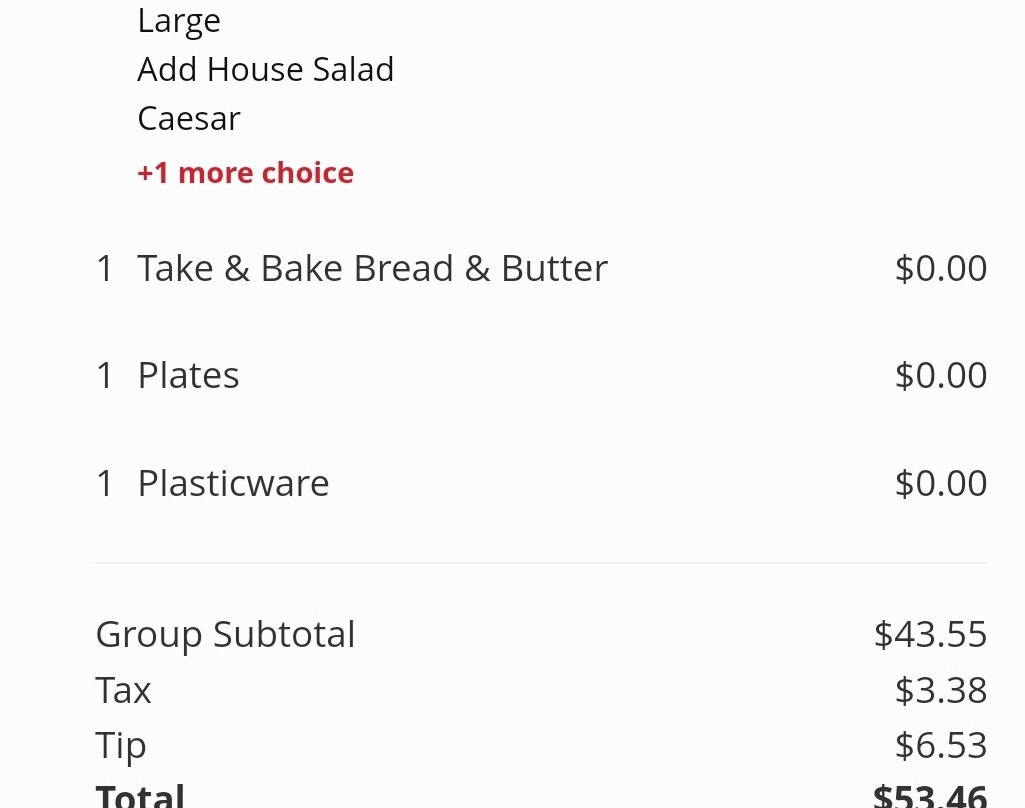
Task: Click the Plates price $0.00
Action: (940, 376)
